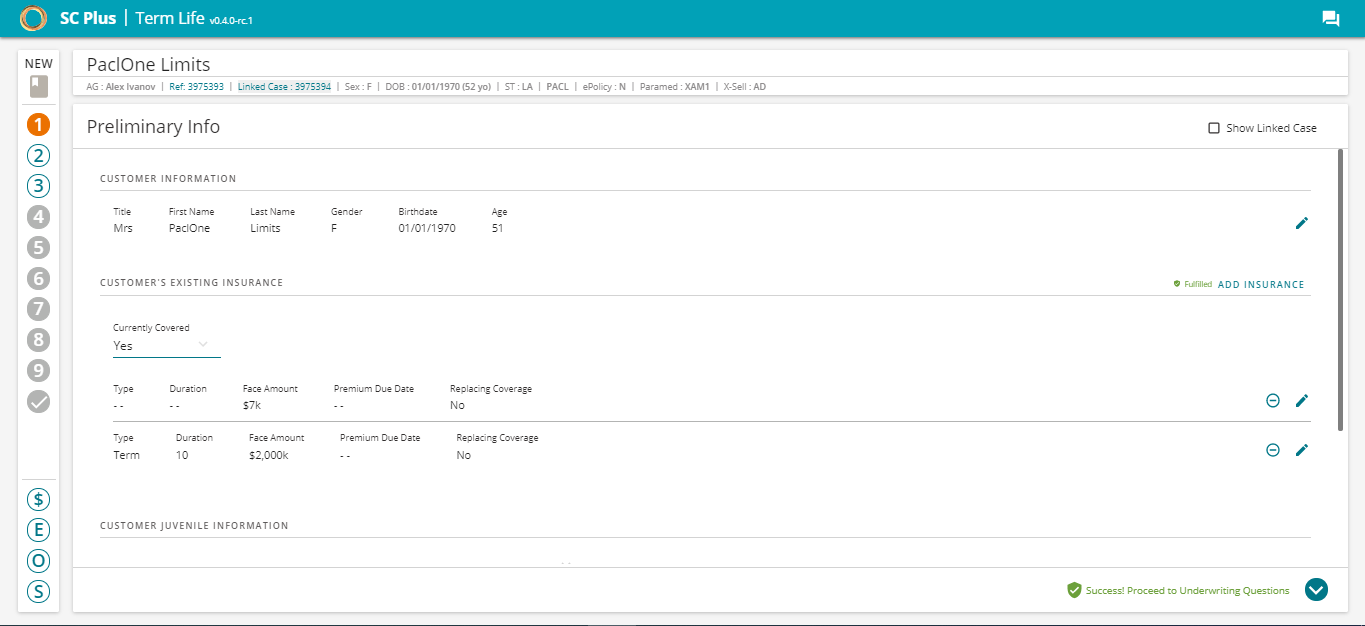Viewport: 1365px width, 626px height.
Task: Remove the $7k insurance entry
Action: coord(1273,400)
